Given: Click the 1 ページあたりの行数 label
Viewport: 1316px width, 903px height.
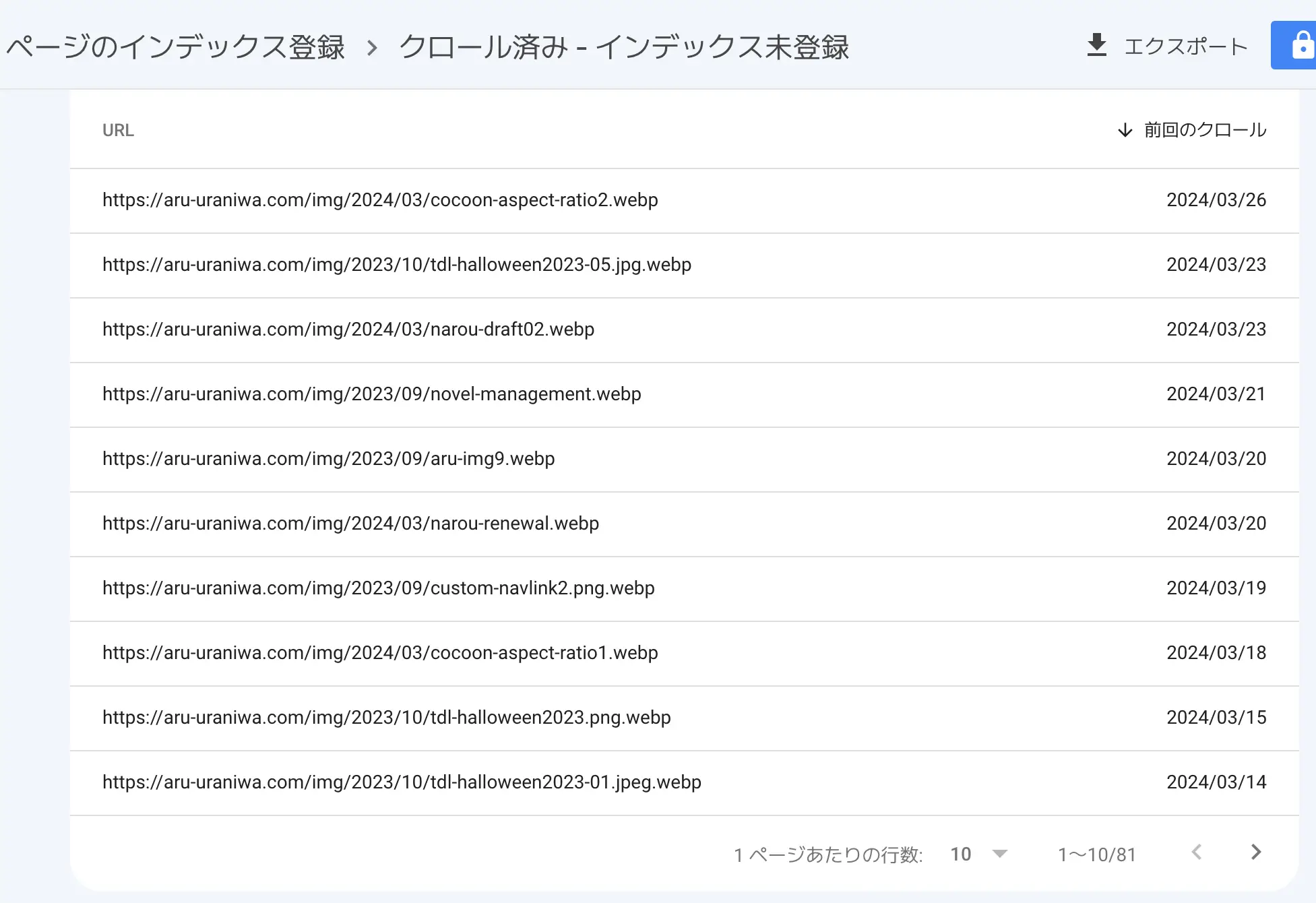Looking at the screenshot, I should tap(828, 854).
